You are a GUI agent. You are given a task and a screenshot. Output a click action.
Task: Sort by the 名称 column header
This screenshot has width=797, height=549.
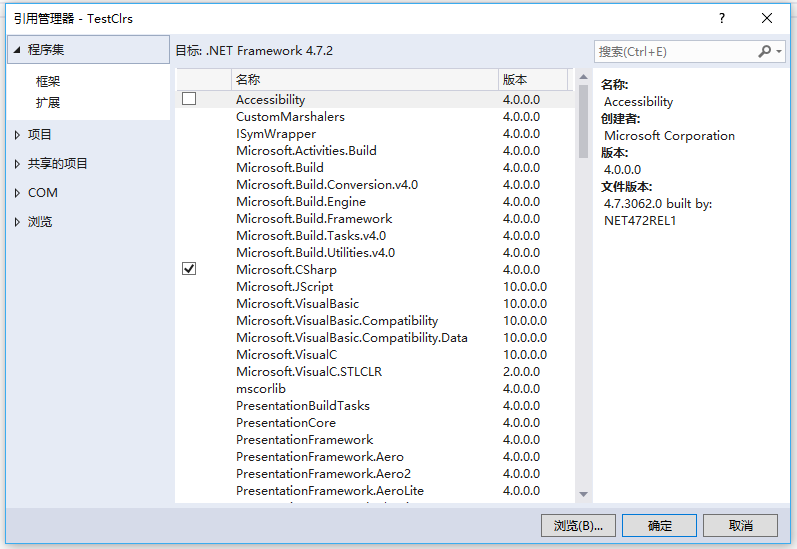tap(364, 80)
